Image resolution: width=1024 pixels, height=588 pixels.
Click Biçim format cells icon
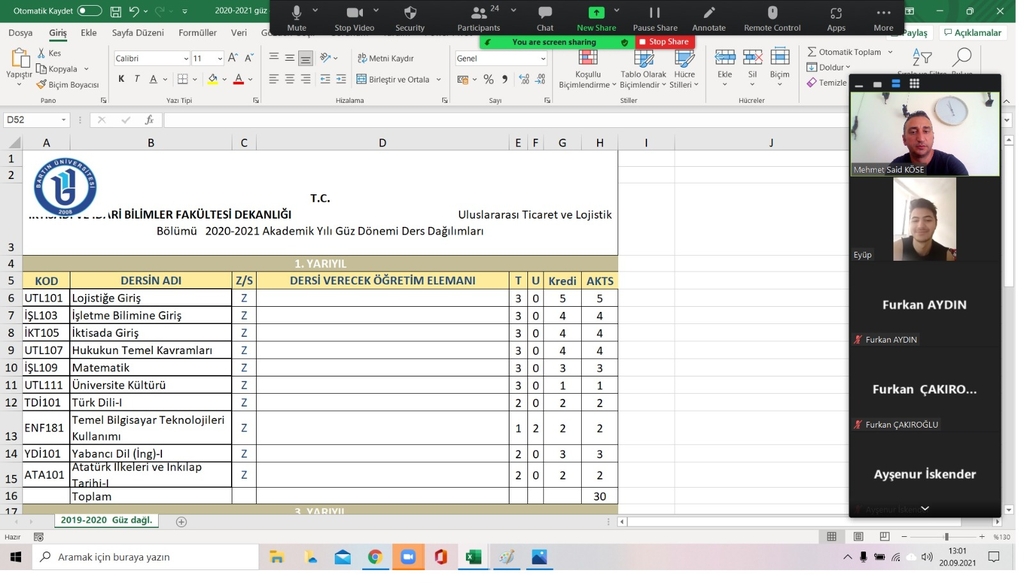pos(780,58)
